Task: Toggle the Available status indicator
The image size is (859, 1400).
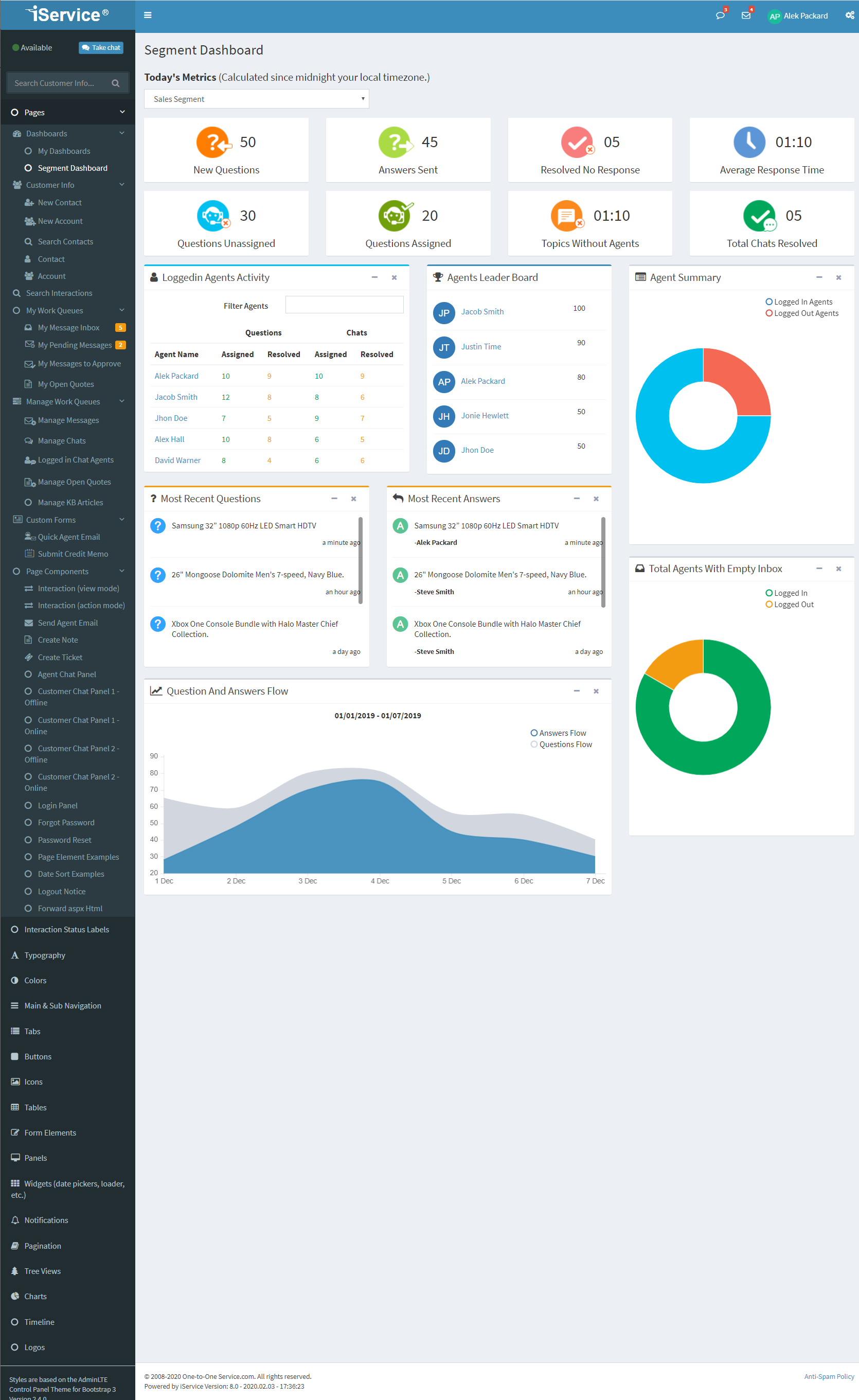Action: click(x=32, y=48)
